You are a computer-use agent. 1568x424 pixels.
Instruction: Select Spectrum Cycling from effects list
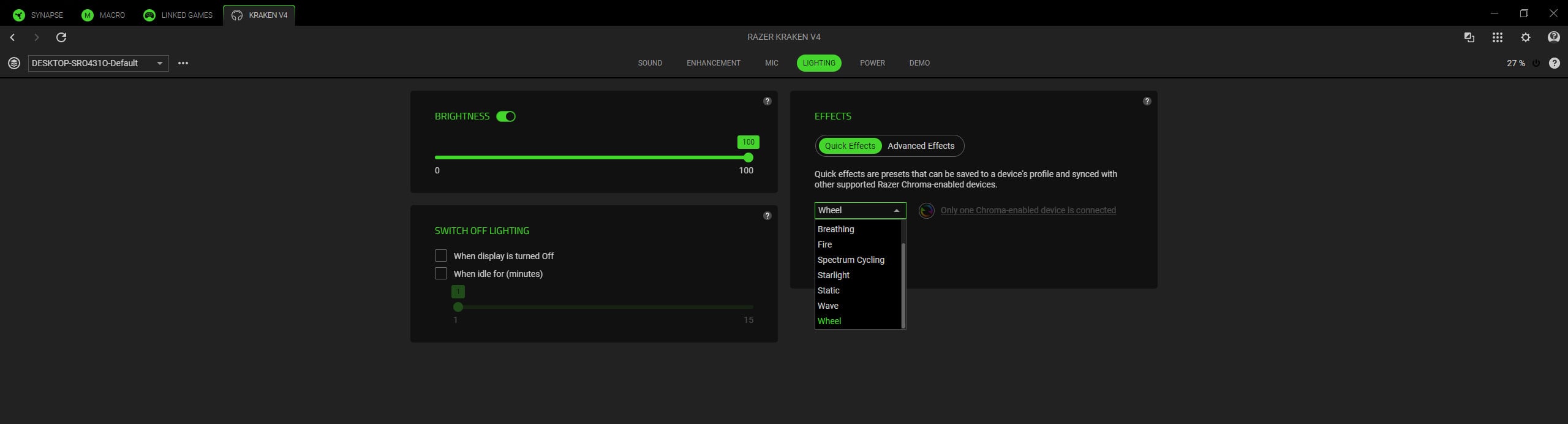[851, 260]
